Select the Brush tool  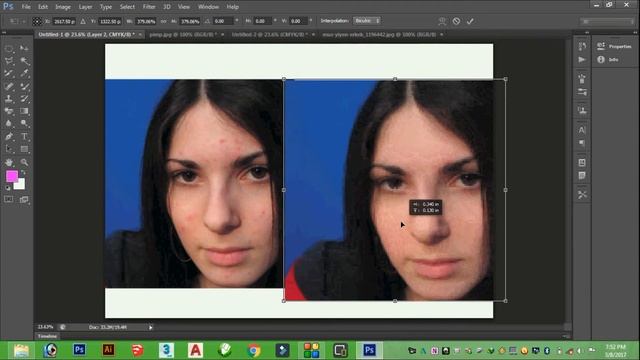pos(24,86)
